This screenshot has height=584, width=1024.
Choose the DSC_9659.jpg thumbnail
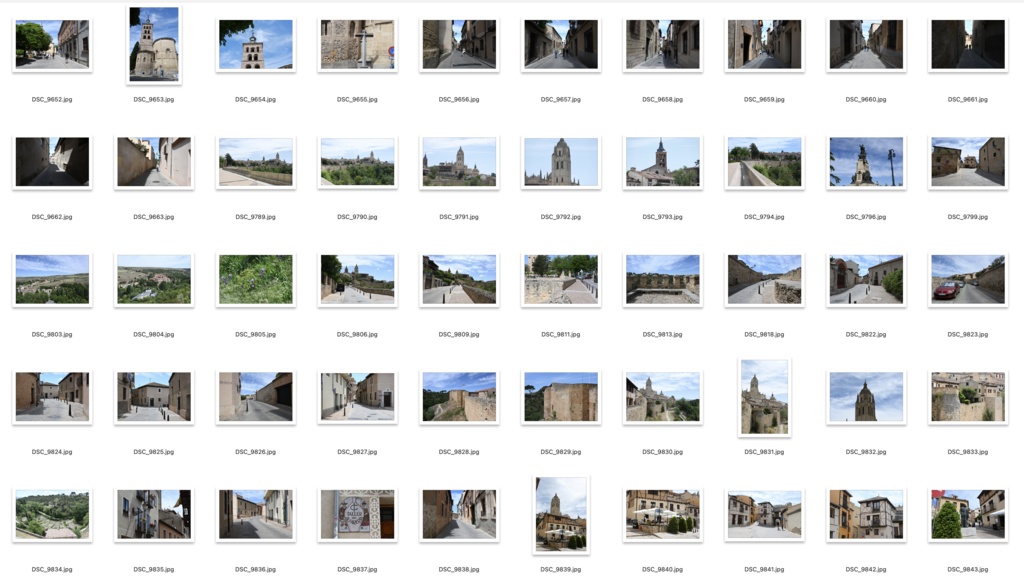point(764,44)
